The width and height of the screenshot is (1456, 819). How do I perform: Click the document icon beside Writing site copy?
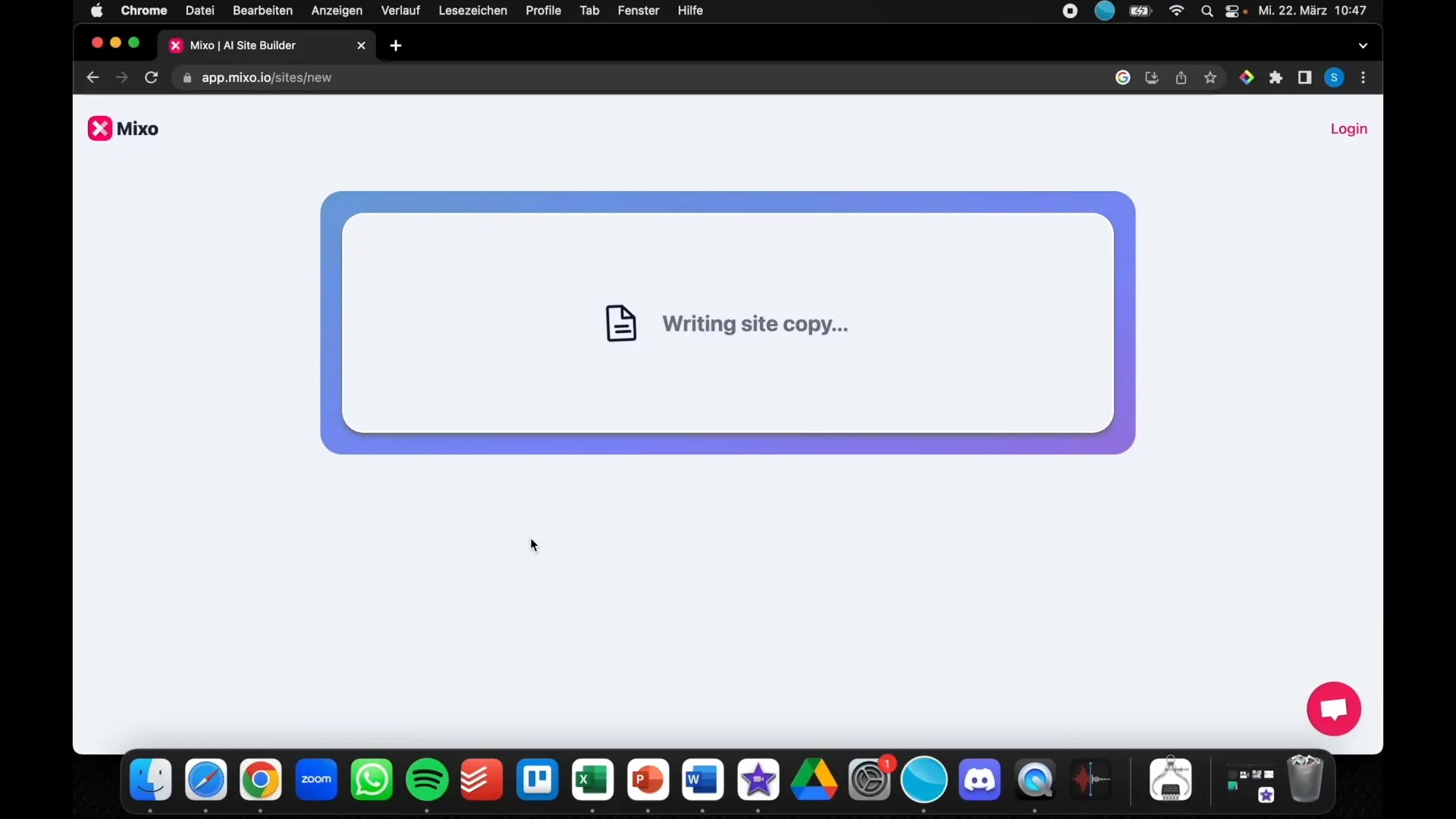tap(621, 324)
